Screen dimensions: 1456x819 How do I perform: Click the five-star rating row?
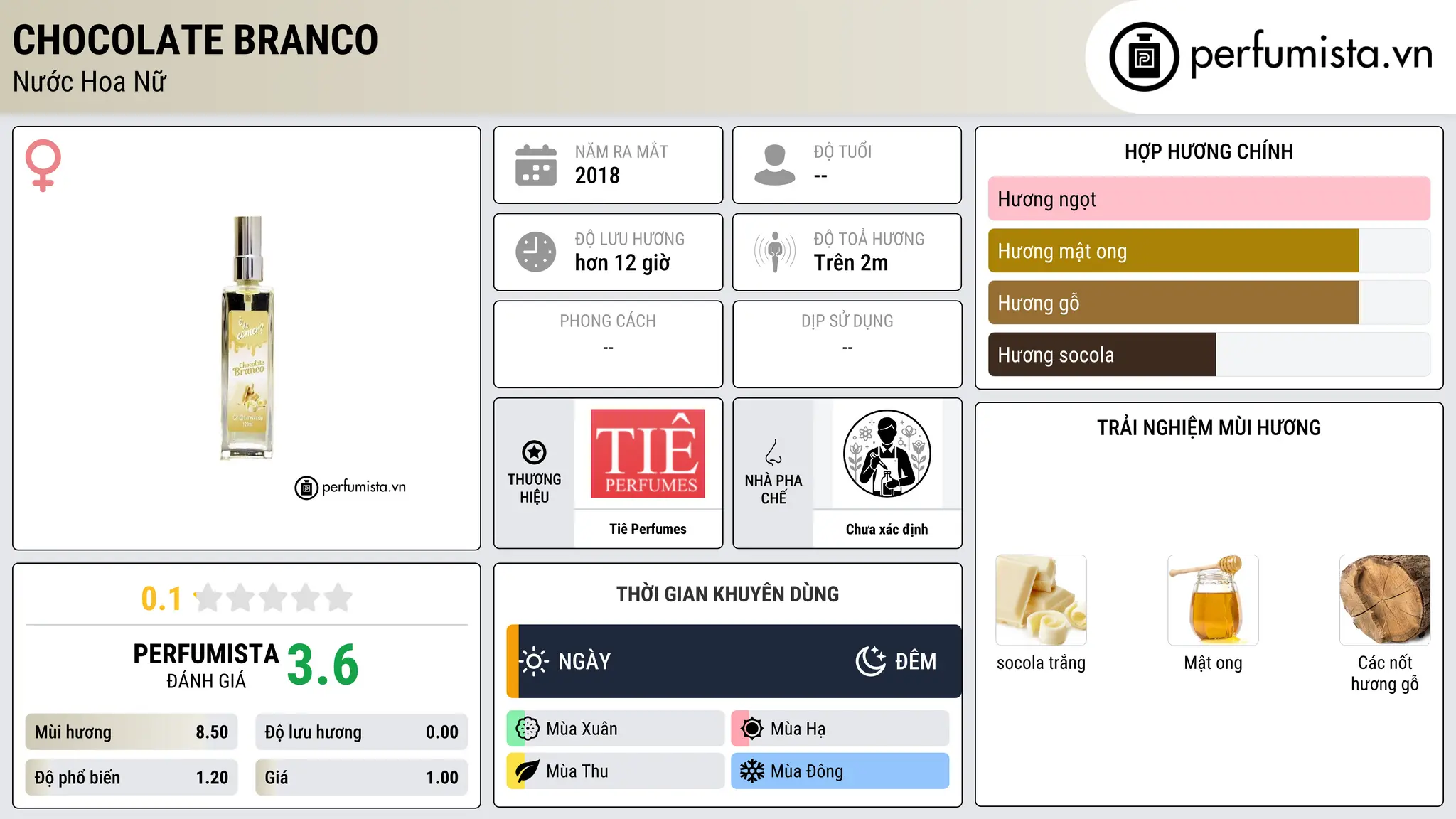coord(273,598)
